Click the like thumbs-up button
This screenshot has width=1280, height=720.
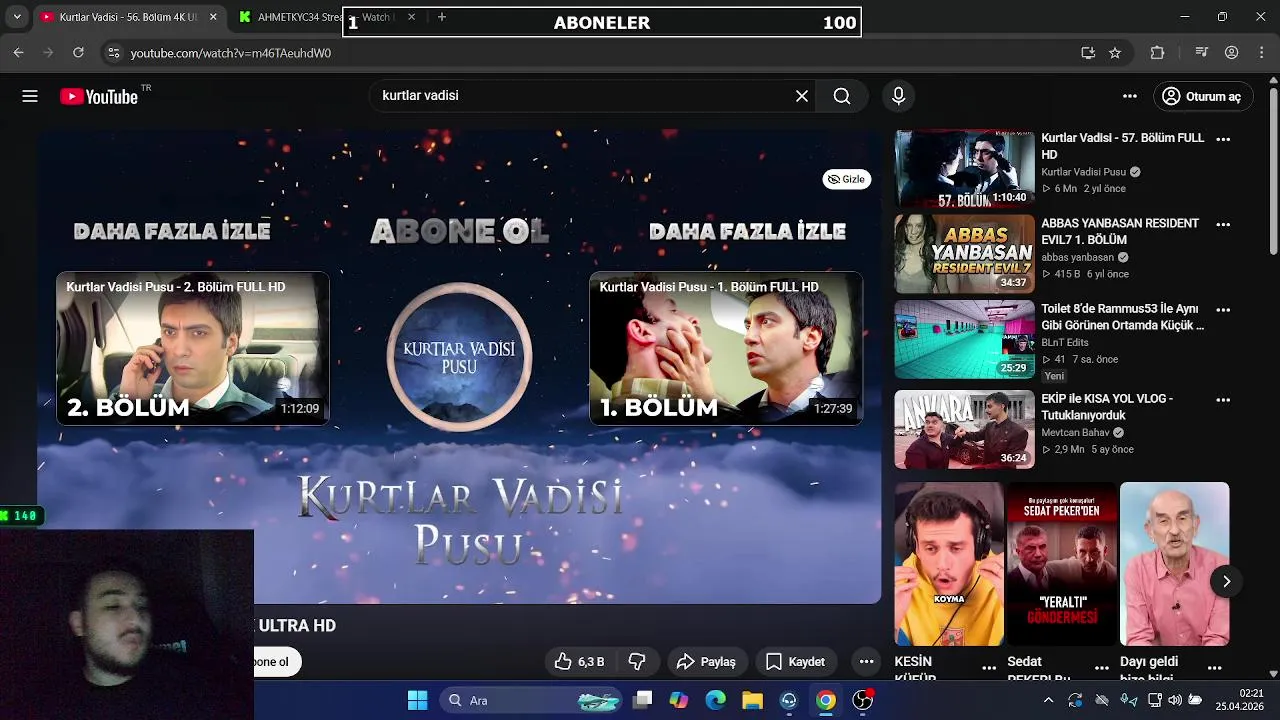coord(579,662)
